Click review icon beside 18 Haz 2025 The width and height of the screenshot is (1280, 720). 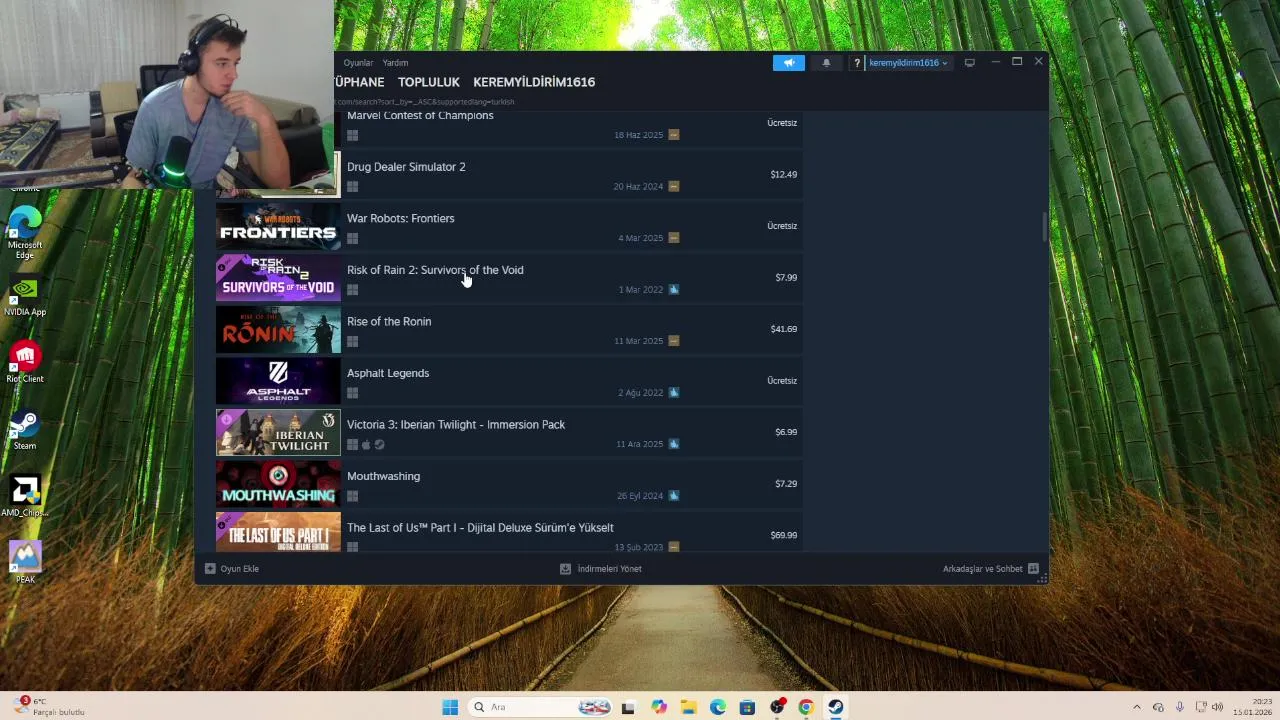pyautogui.click(x=673, y=135)
